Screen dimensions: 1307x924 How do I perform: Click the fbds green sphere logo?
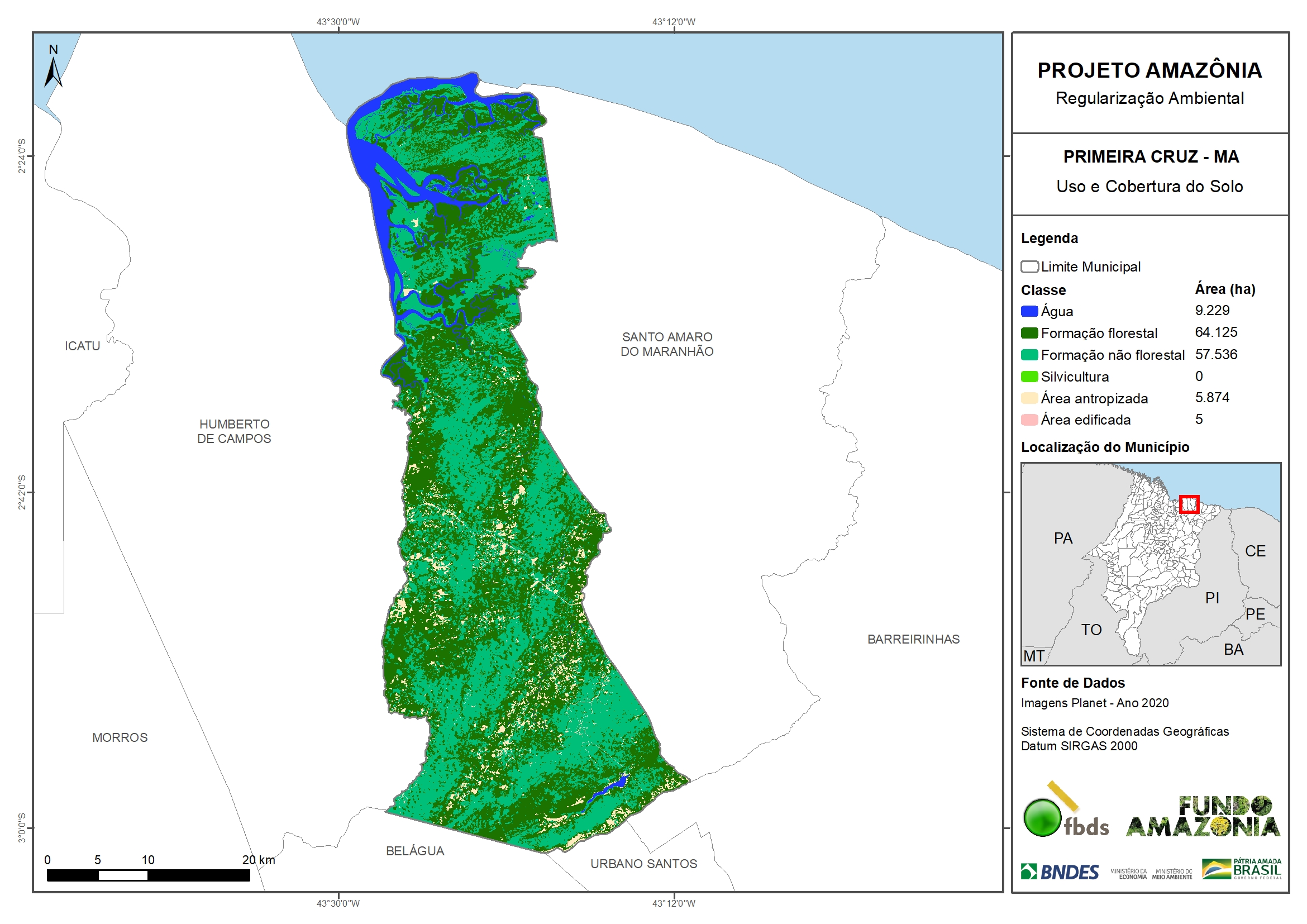point(1042,817)
